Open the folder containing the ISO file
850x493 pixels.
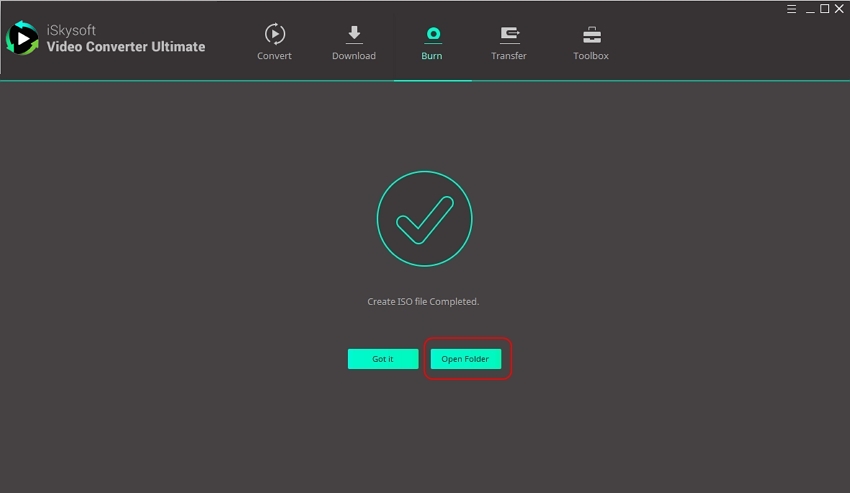tap(465, 359)
